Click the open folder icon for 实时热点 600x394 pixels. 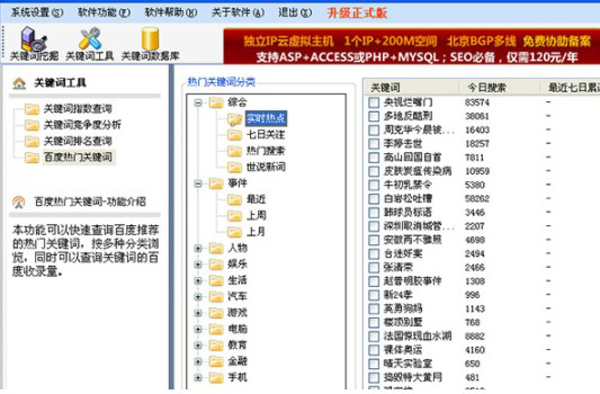click(234, 119)
